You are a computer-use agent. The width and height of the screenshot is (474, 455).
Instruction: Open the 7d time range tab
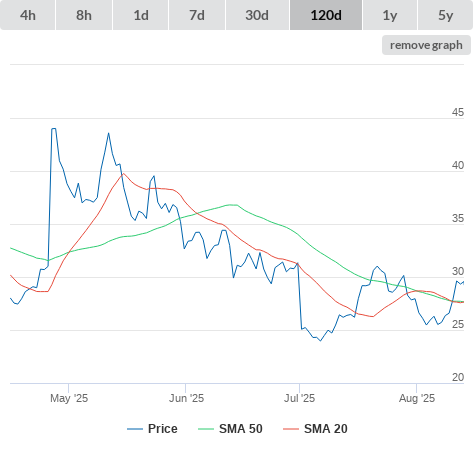[x=197, y=15]
